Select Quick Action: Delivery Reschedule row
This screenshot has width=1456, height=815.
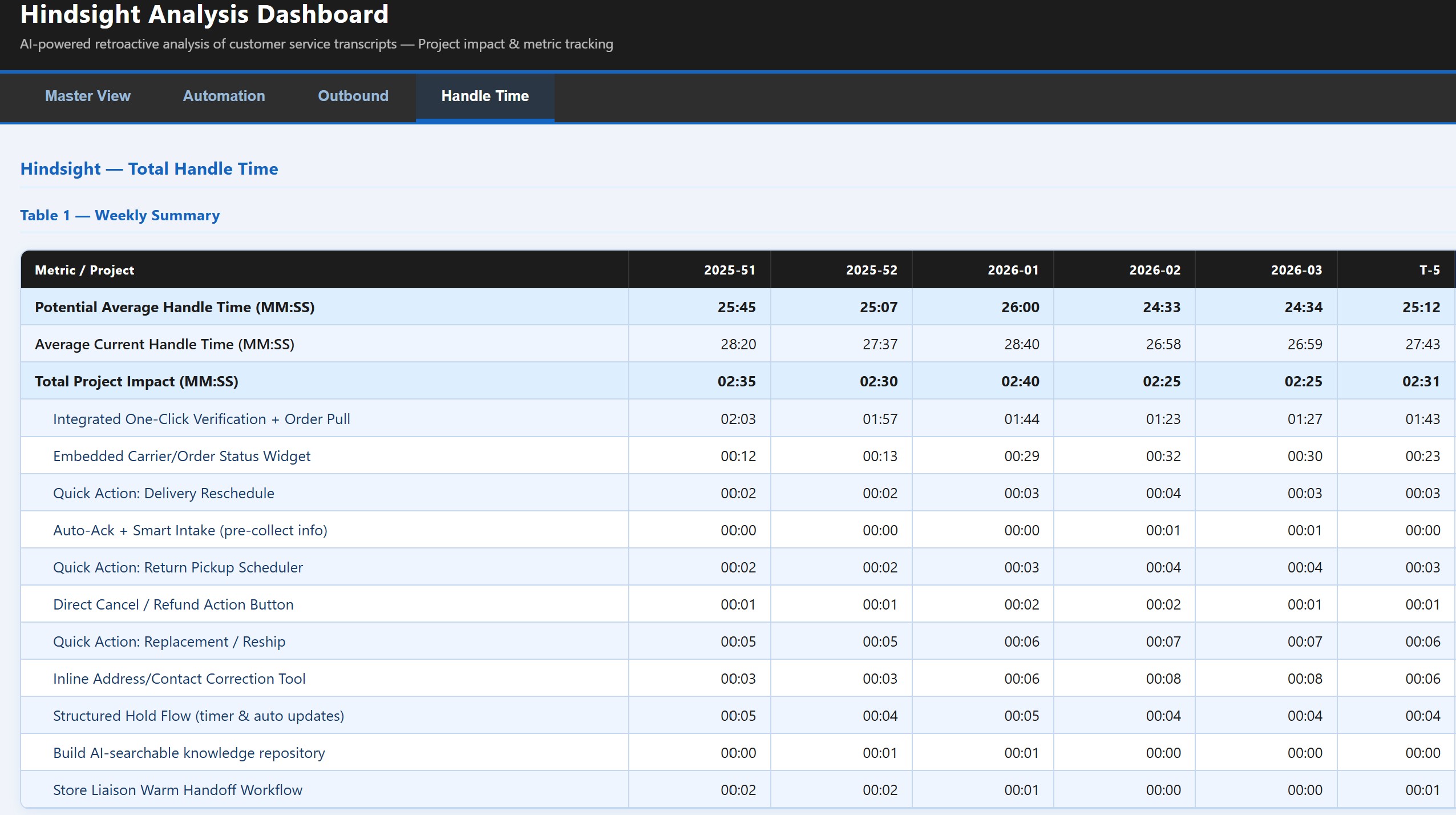(x=163, y=493)
